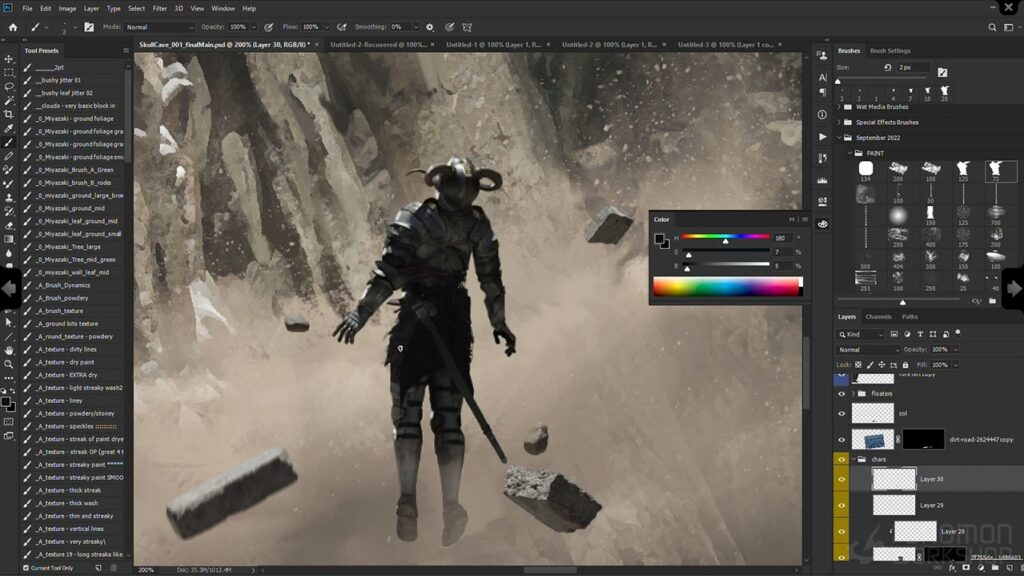1024x576 pixels.
Task: Hide the col layer
Action: pyautogui.click(x=841, y=413)
